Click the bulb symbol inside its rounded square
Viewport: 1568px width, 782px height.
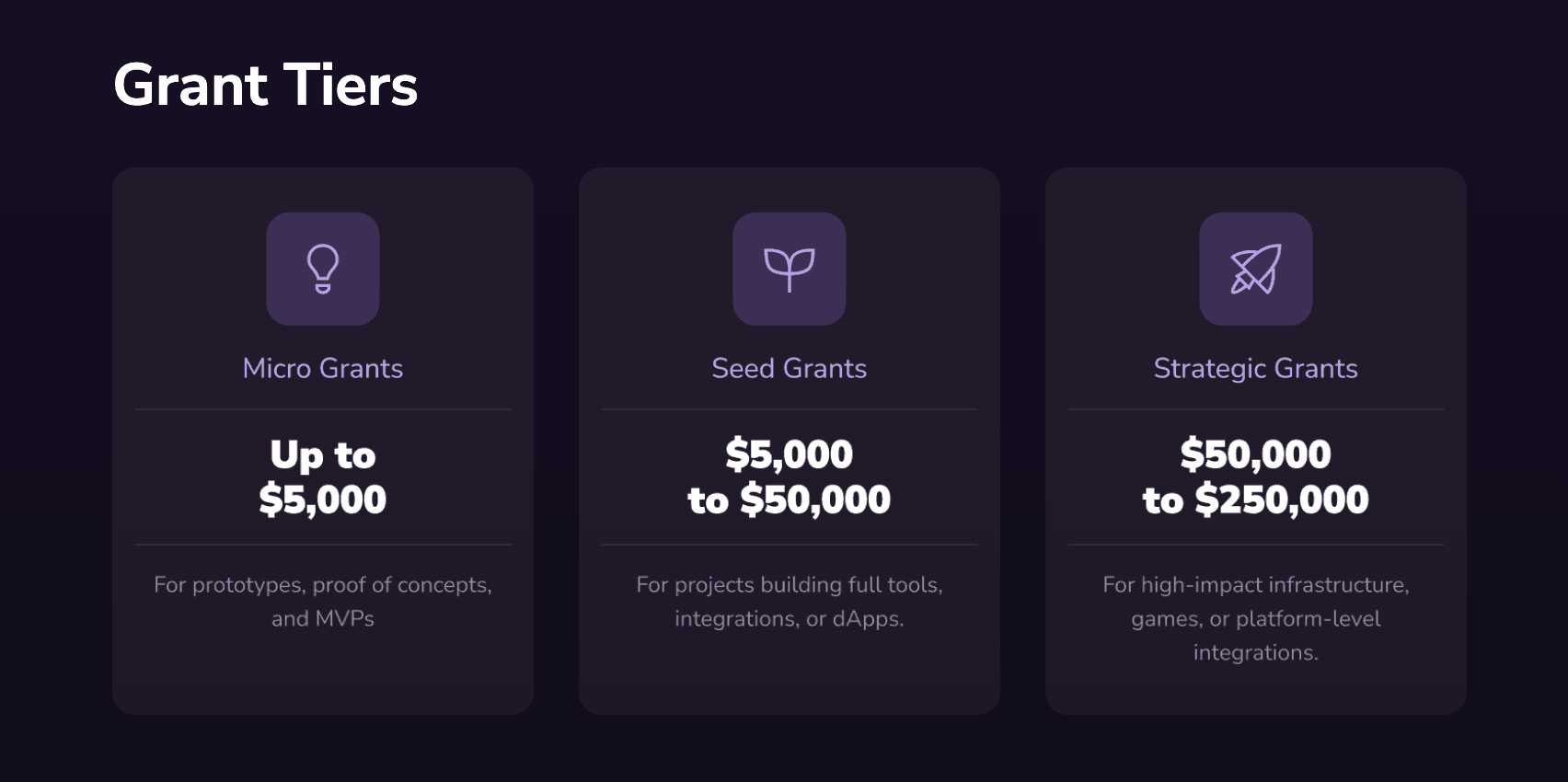323,268
